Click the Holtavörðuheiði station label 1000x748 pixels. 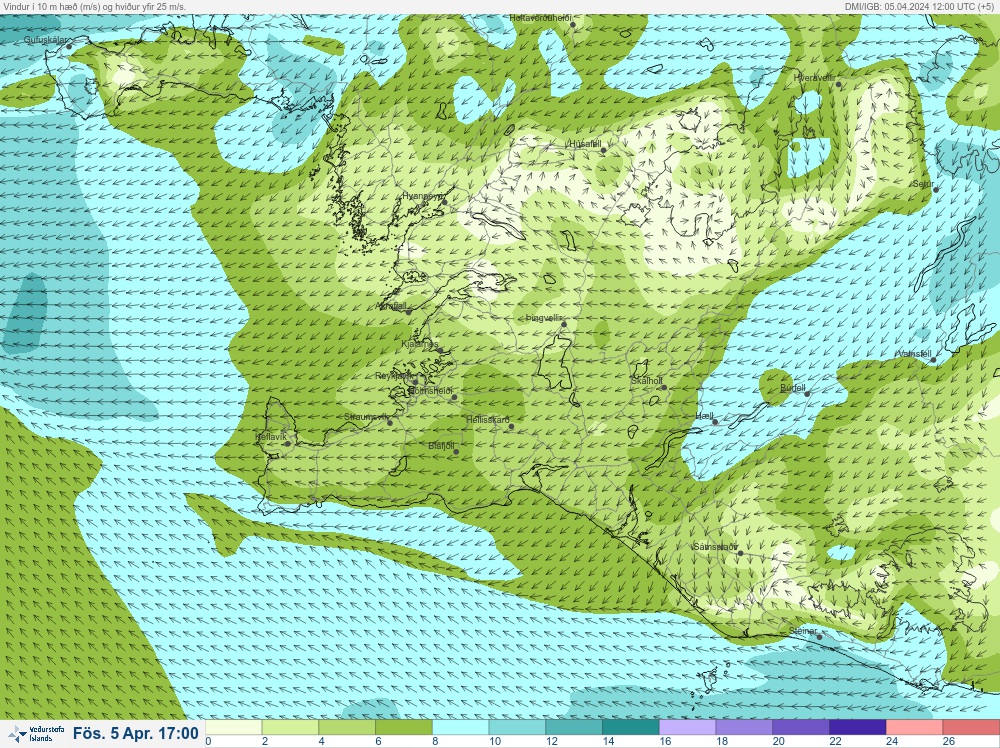click(x=540, y=18)
